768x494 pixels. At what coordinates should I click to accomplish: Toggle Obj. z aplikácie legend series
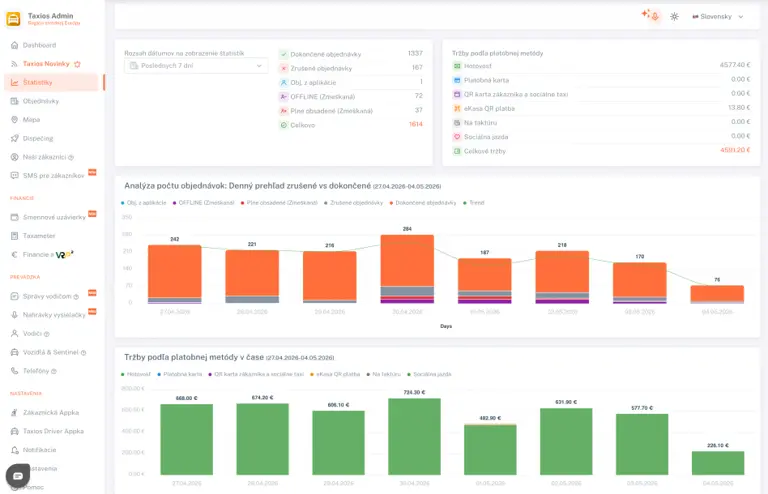point(144,203)
